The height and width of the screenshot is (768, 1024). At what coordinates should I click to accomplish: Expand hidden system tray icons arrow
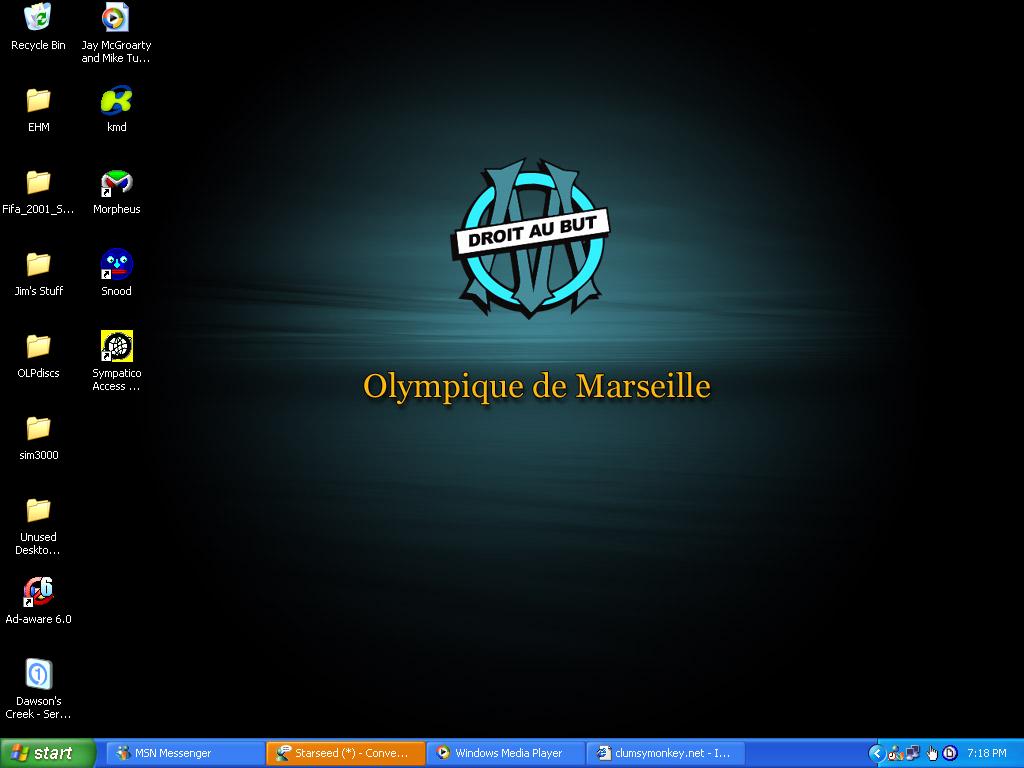point(876,753)
